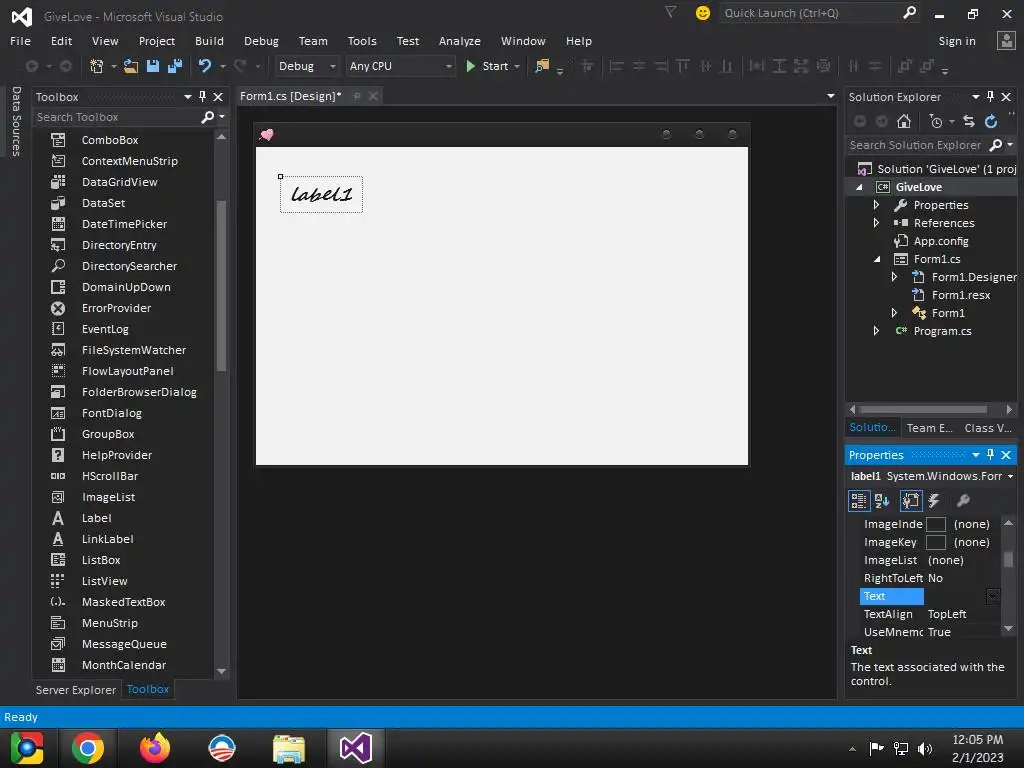This screenshot has height=768, width=1024.
Task: Open the File menu
Action: (x=20, y=40)
